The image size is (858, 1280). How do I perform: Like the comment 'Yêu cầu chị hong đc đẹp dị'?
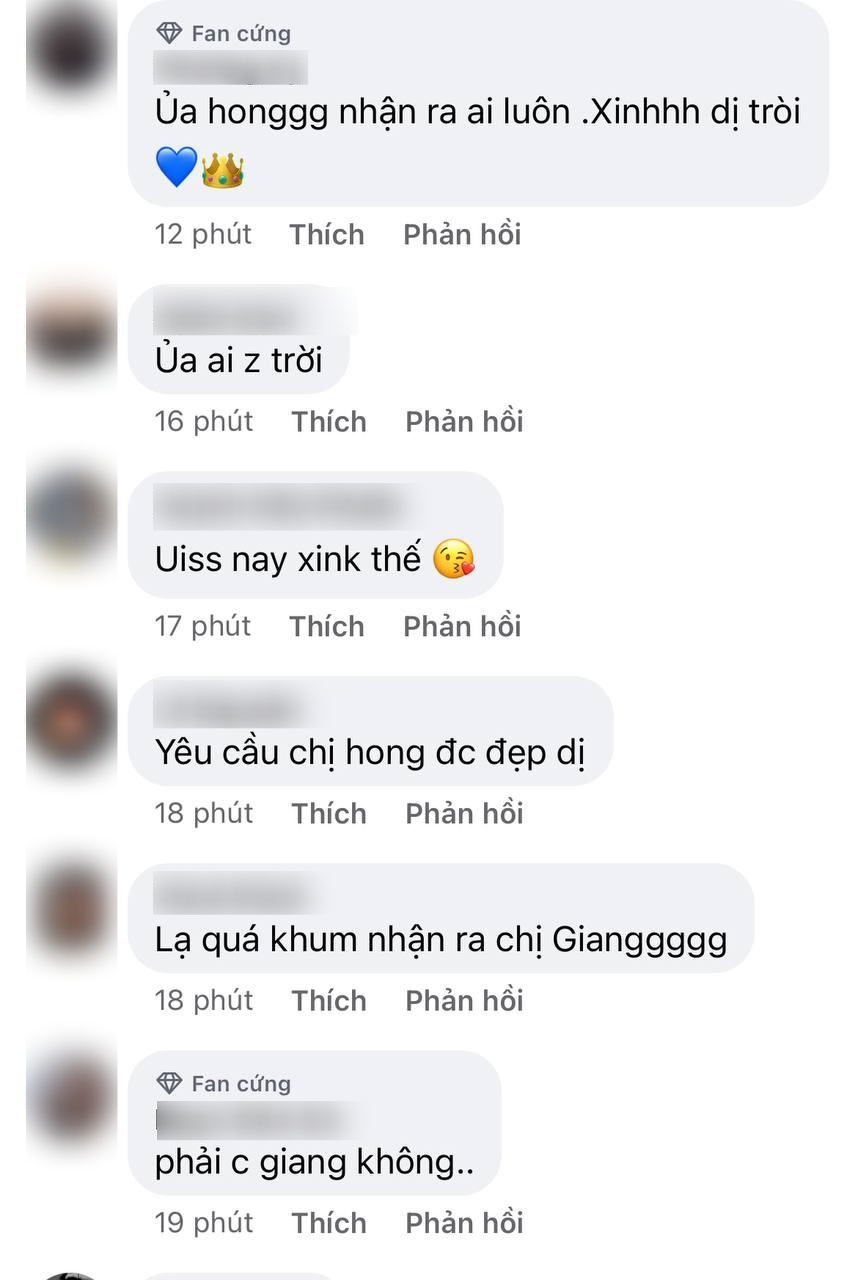click(x=329, y=814)
